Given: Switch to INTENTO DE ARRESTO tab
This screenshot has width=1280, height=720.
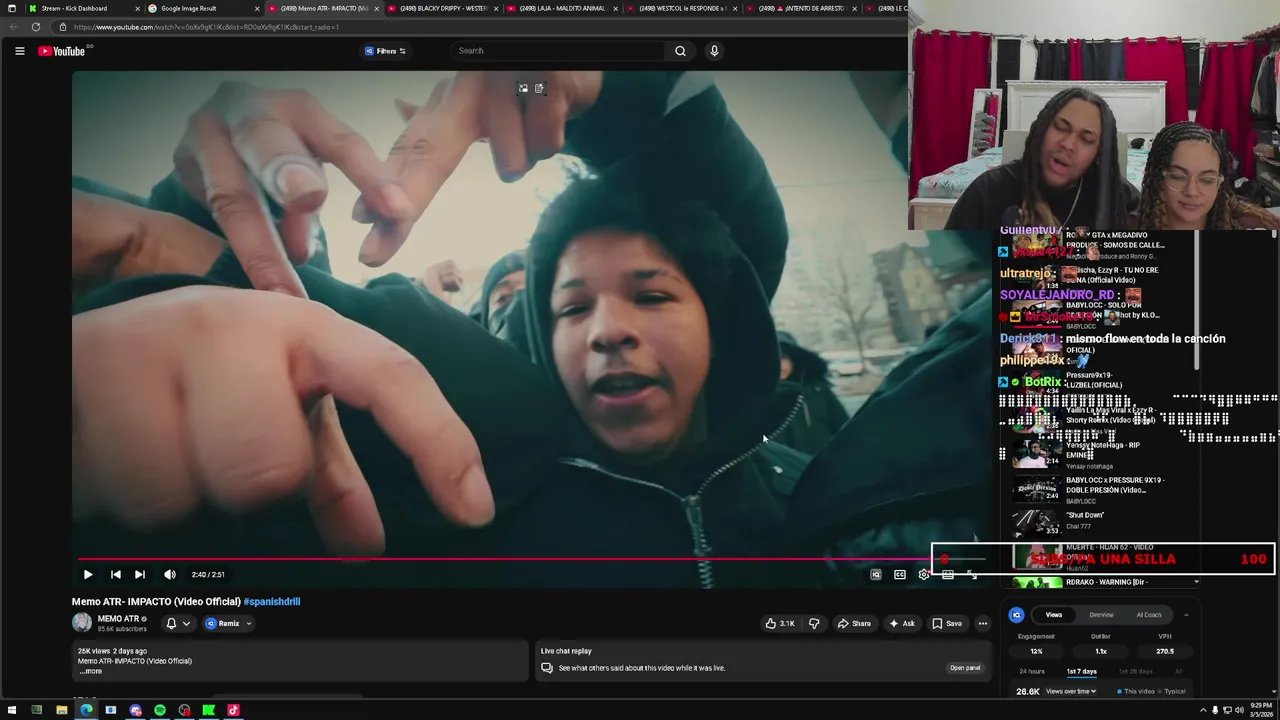Looking at the screenshot, I should (x=802, y=8).
